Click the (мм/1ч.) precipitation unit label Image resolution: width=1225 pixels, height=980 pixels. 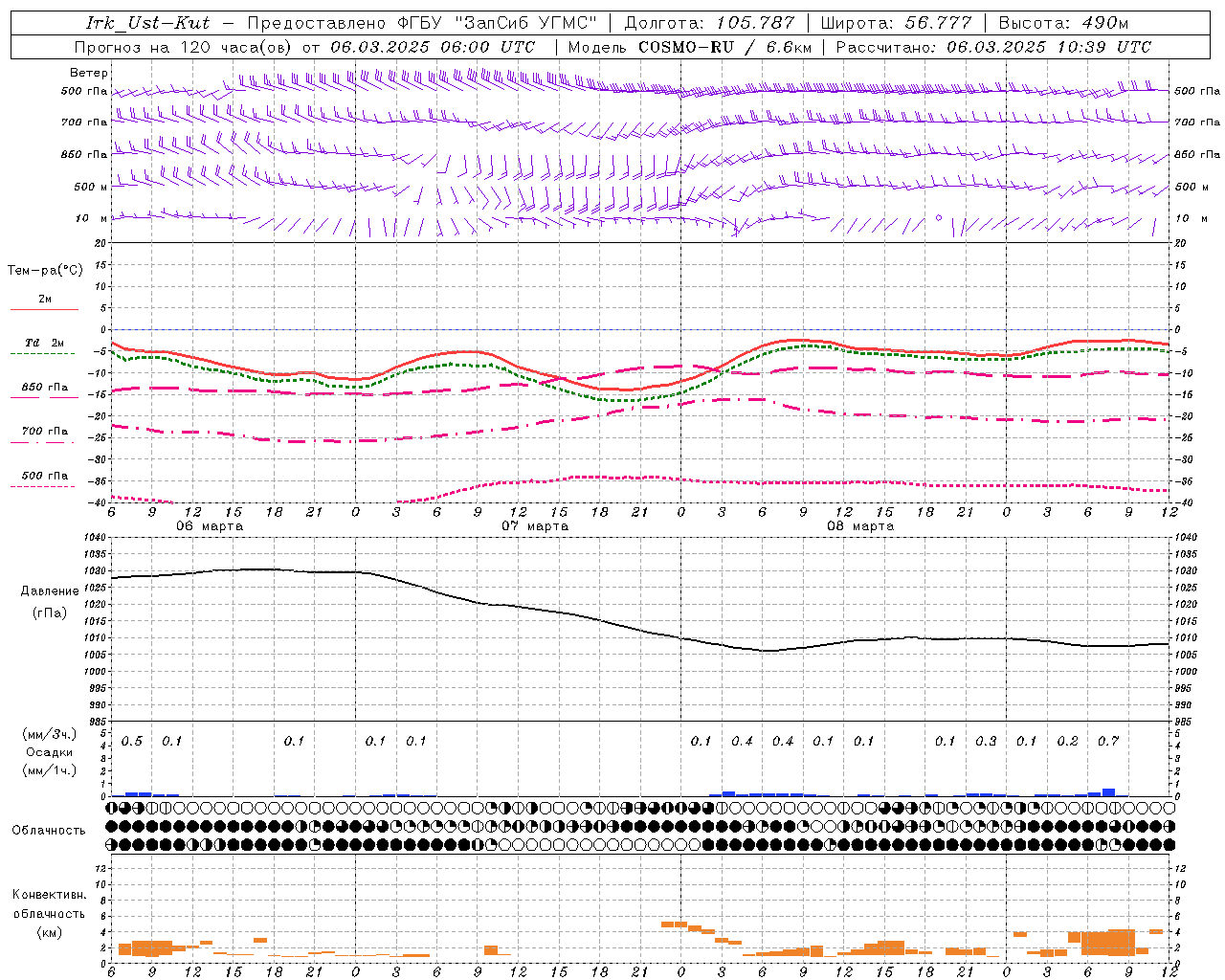point(50,770)
